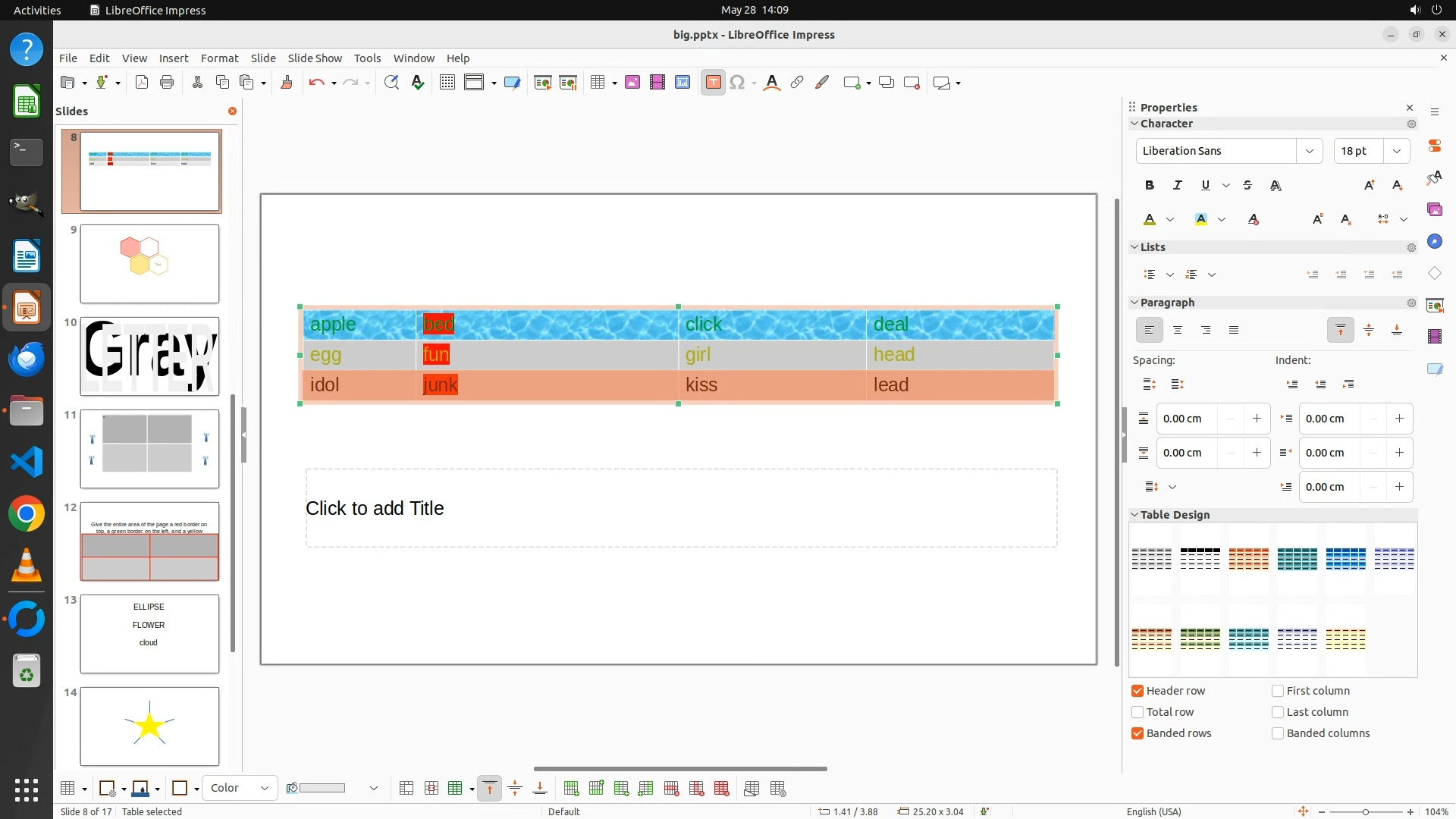The image size is (1456, 819).
Task: Open the 18 pt font size dropdown
Action: coord(1396,151)
